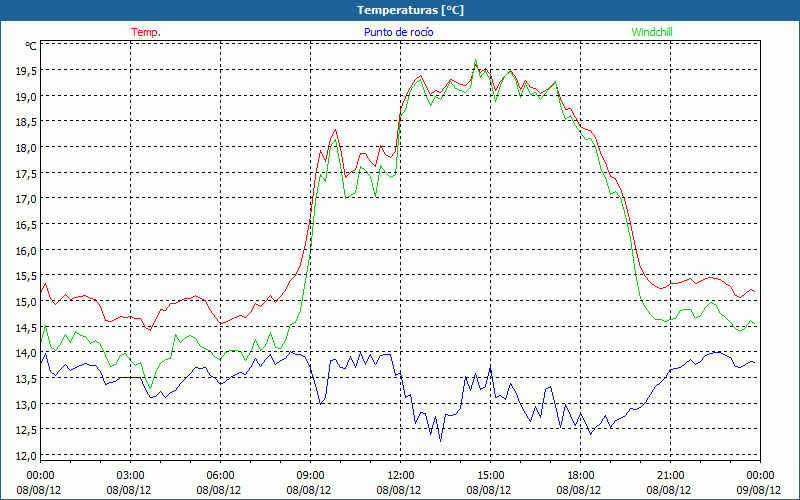Click the '03:00' time label
800x500 pixels.
coord(131,476)
